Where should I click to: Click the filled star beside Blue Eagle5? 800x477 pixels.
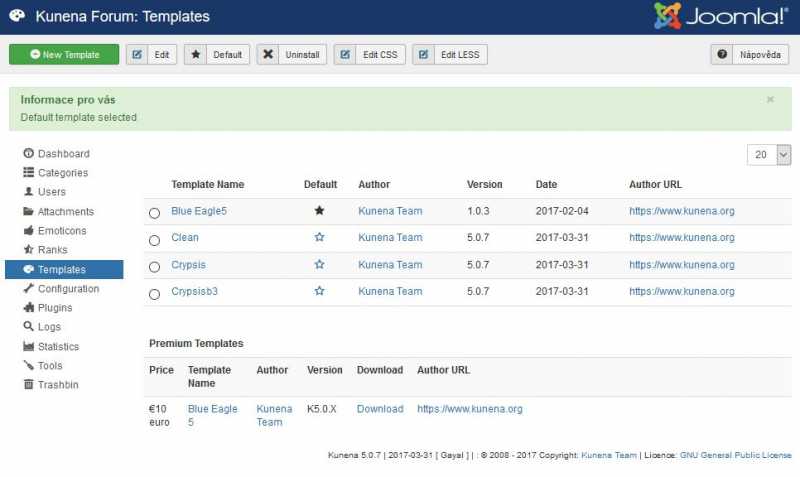[319, 211]
